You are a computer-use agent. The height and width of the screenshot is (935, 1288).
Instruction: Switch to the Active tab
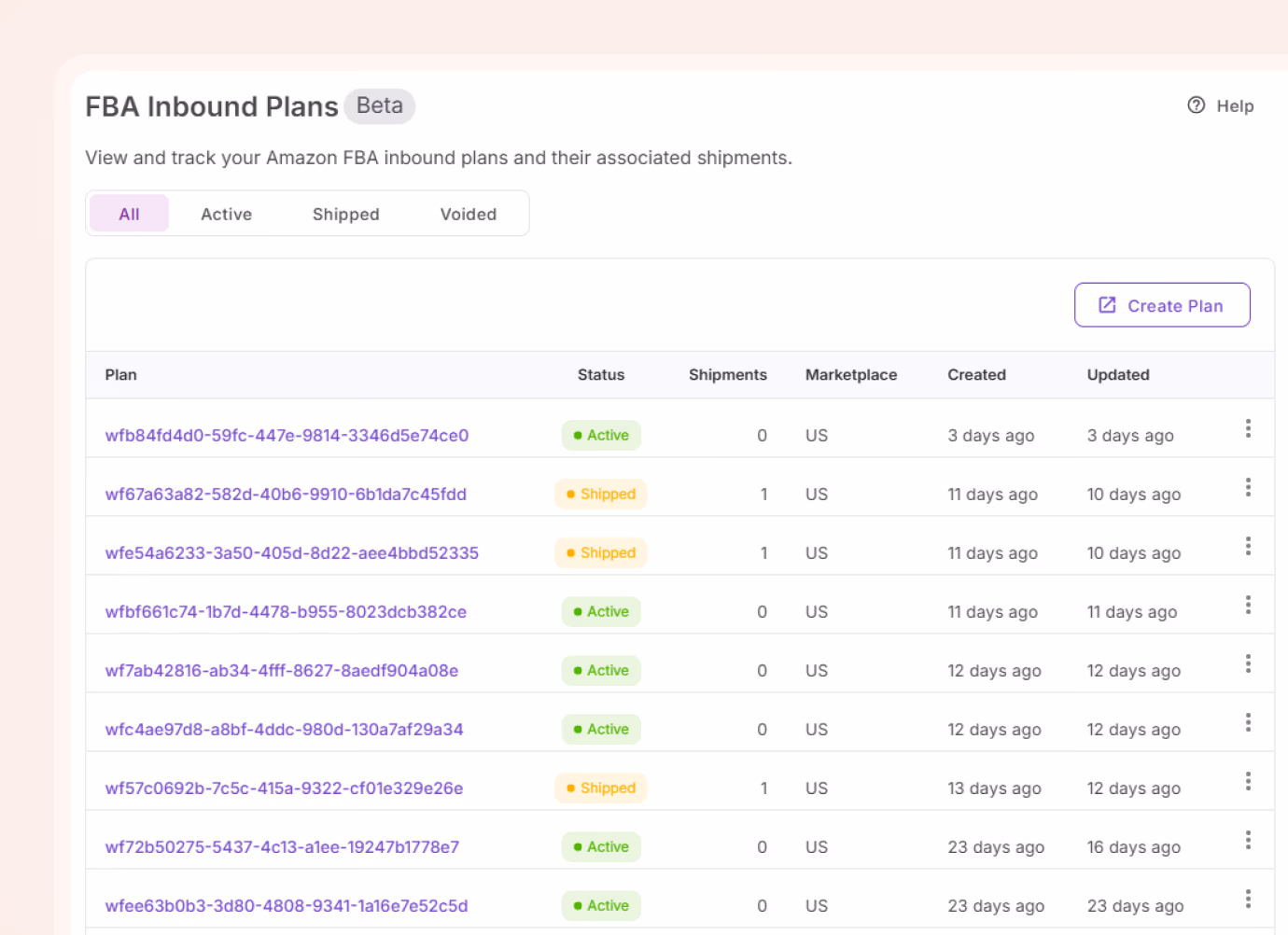(226, 214)
